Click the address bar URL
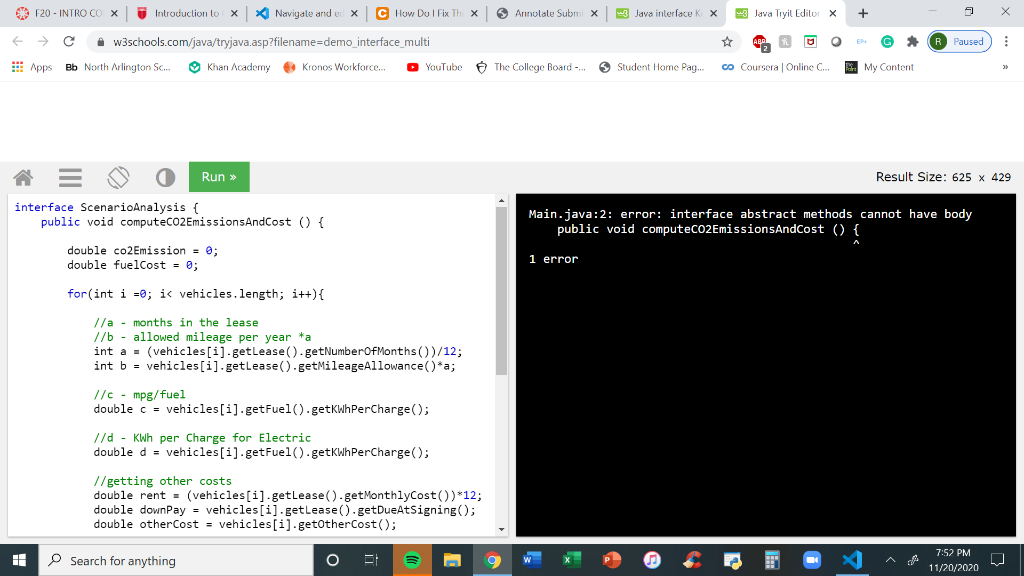1024x576 pixels. tap(271, 42)
